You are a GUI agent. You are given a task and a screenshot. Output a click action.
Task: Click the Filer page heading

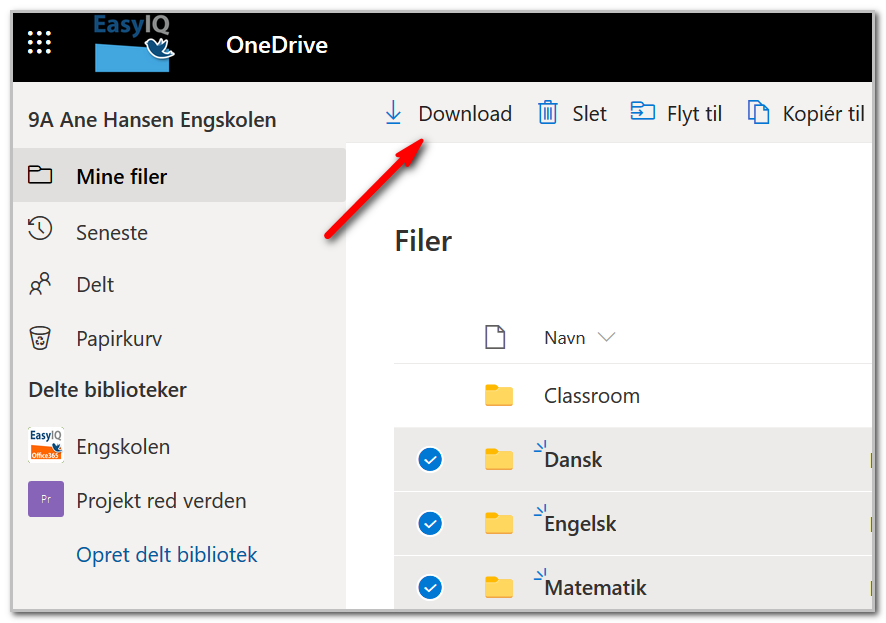coord(423,241)
